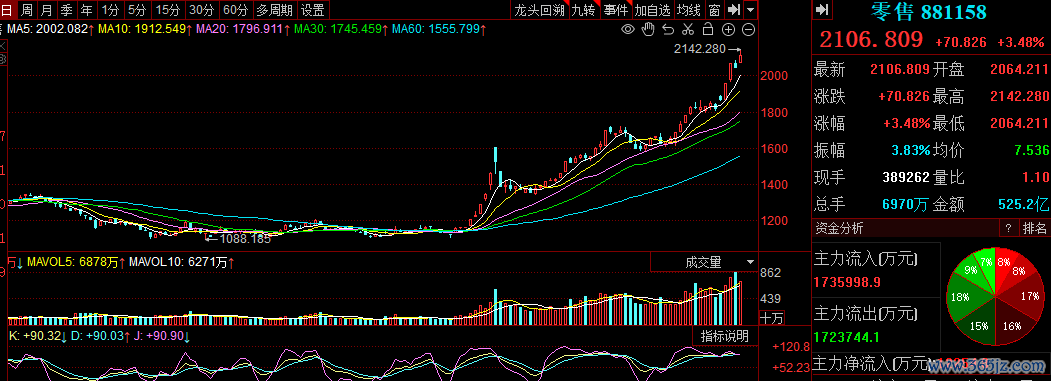
Task: Collapse side panel via arrow icon left of 零售
Action: [x=823, y=9]
